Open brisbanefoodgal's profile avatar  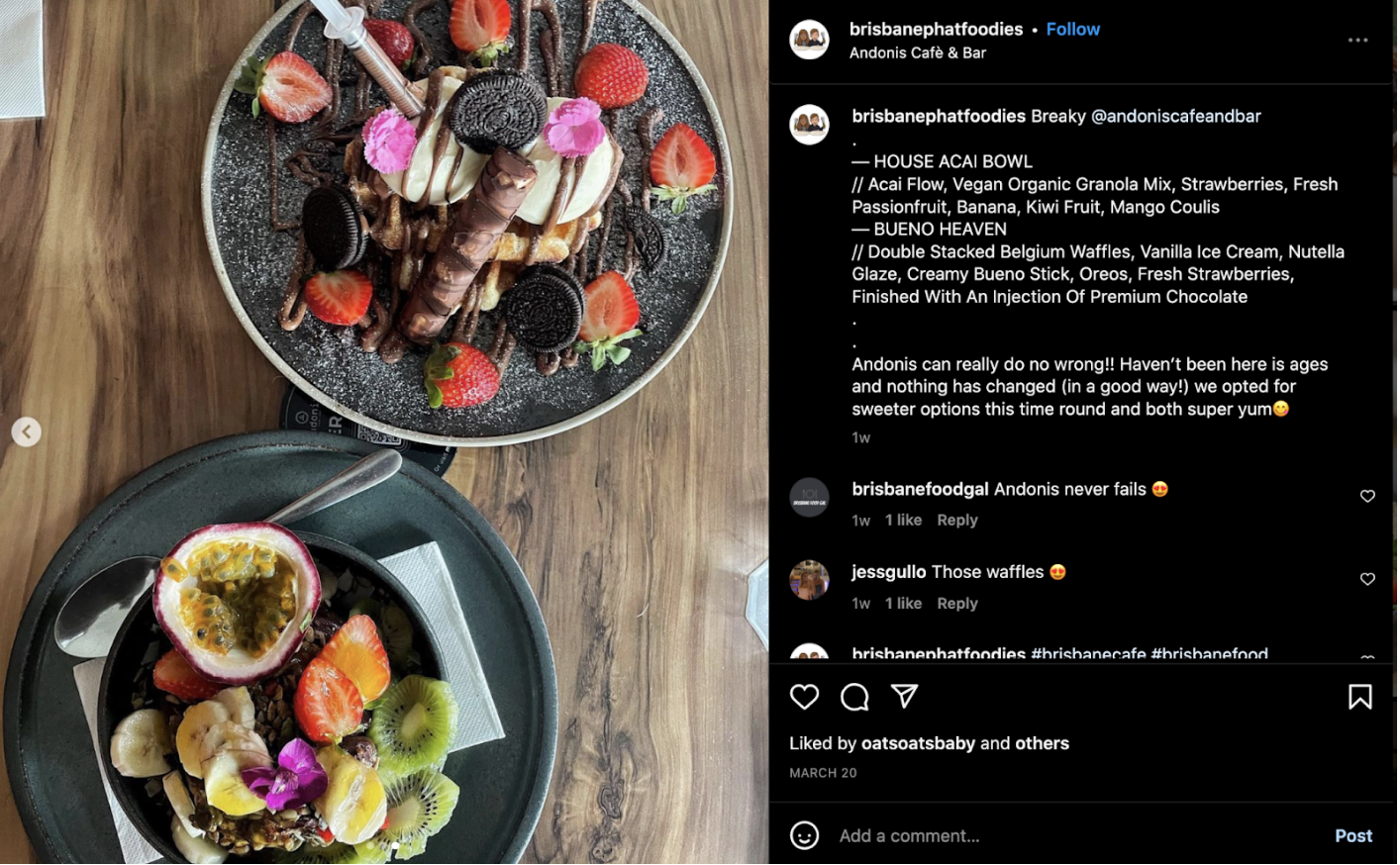tap(809, 497)
